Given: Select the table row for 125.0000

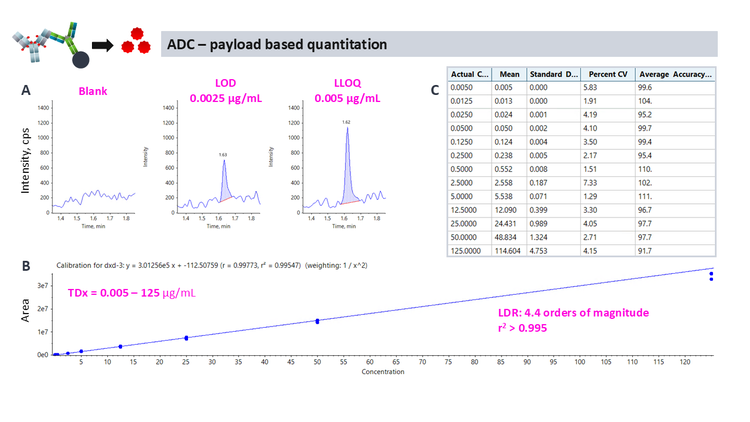Looking at the screenshot, I should [584, 247].
